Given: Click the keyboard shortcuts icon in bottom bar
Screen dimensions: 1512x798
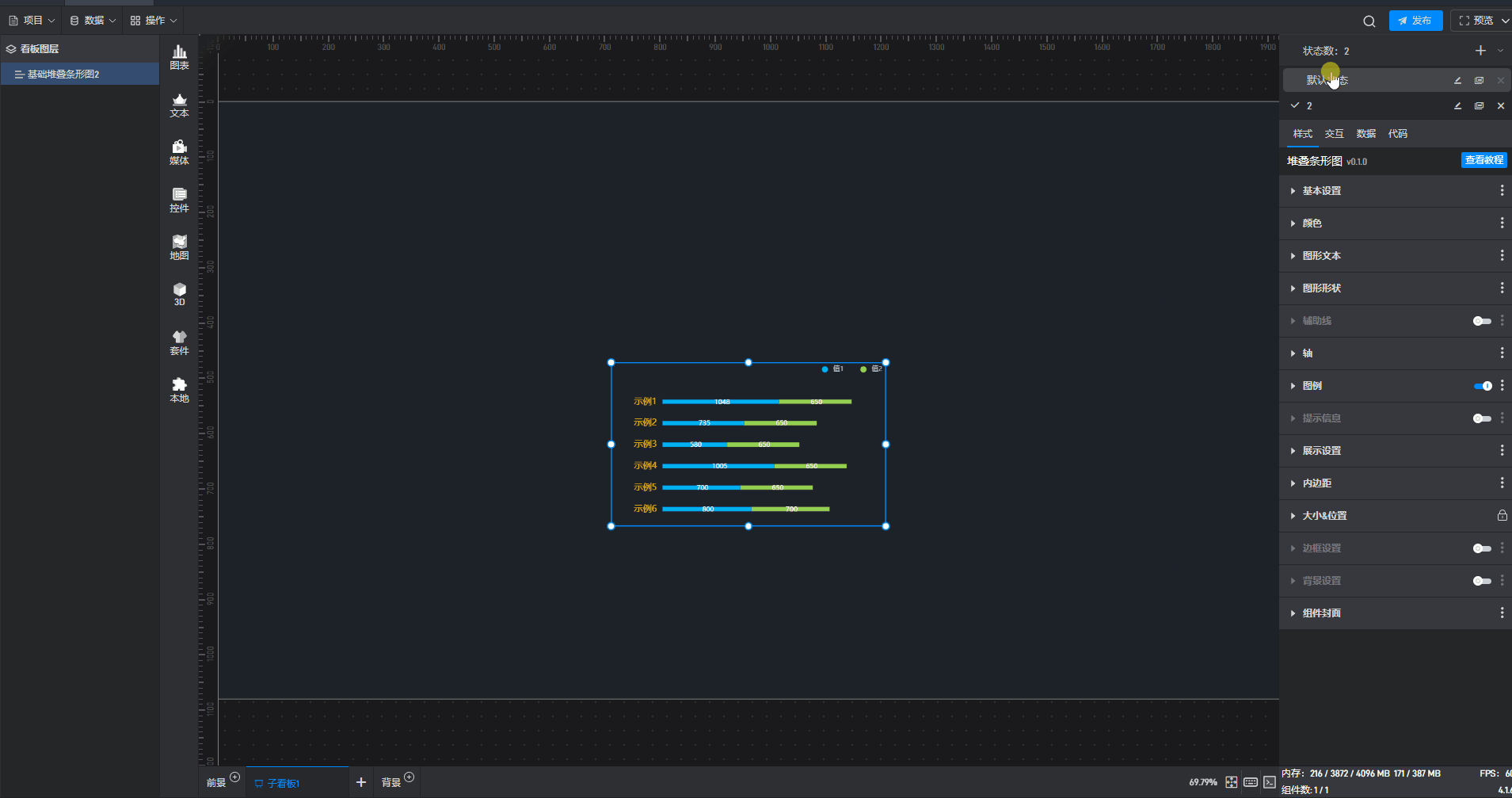Looking at the screenshot, I should (1251, 782).
